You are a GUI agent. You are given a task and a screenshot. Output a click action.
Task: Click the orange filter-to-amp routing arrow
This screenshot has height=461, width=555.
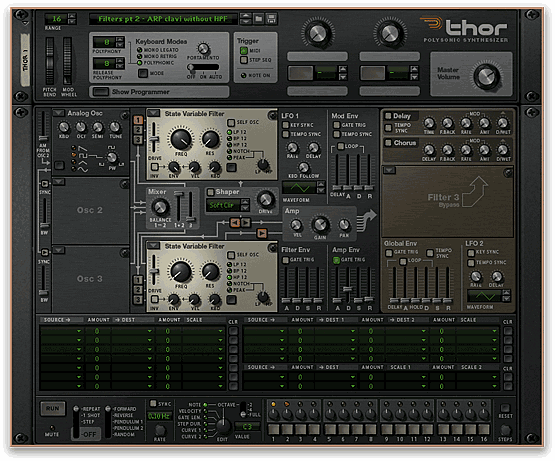point(262,233)
